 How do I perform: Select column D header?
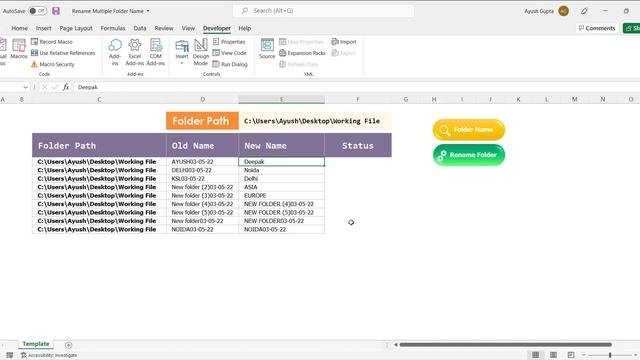(202, 99)
